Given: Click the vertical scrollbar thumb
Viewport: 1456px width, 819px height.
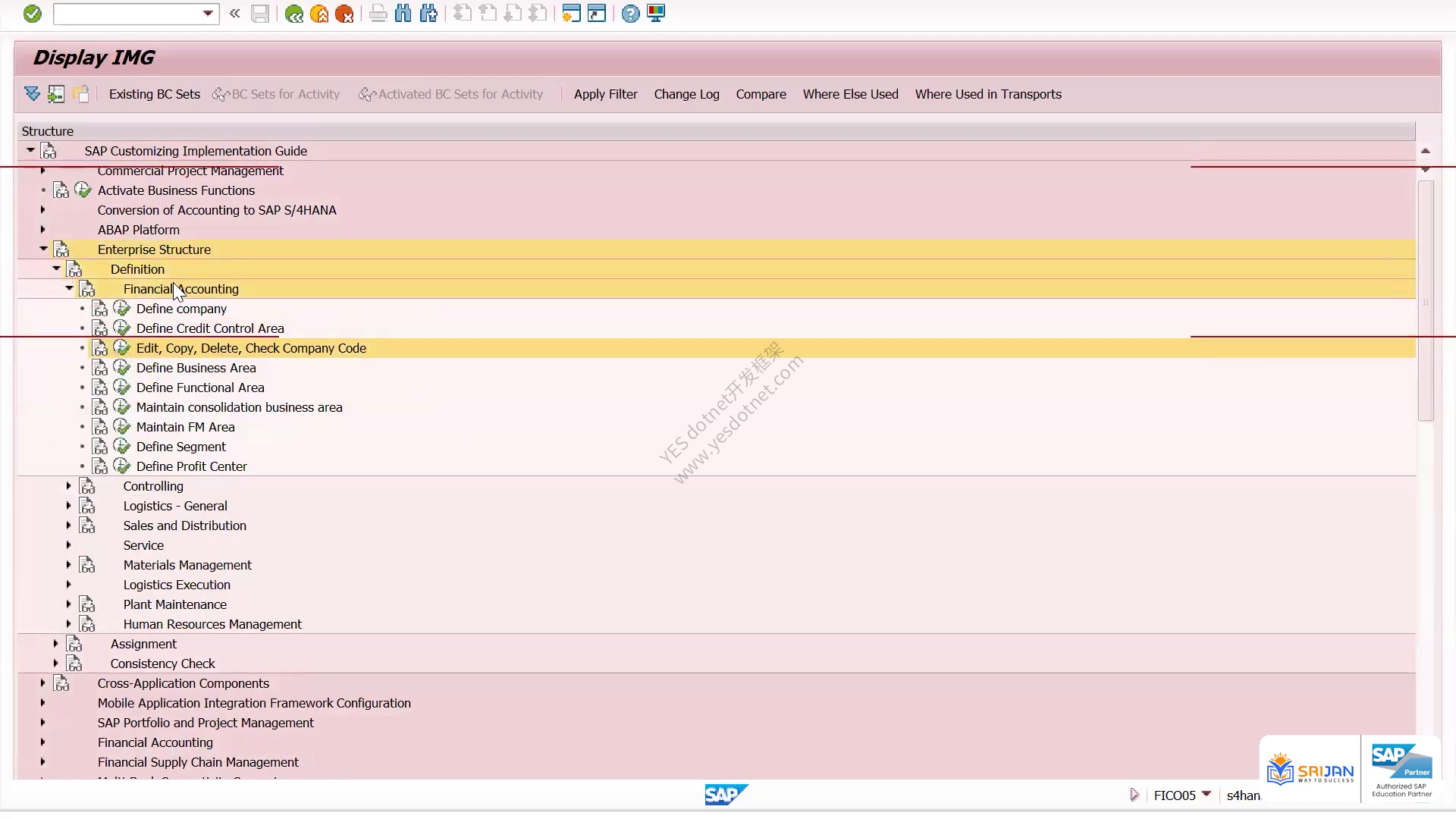Looking at the screenshot, I should coord(1426,300).
